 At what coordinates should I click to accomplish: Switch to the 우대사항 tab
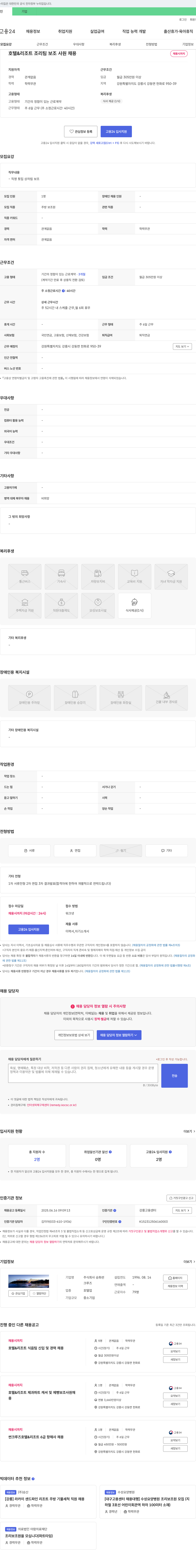(79, 44)
